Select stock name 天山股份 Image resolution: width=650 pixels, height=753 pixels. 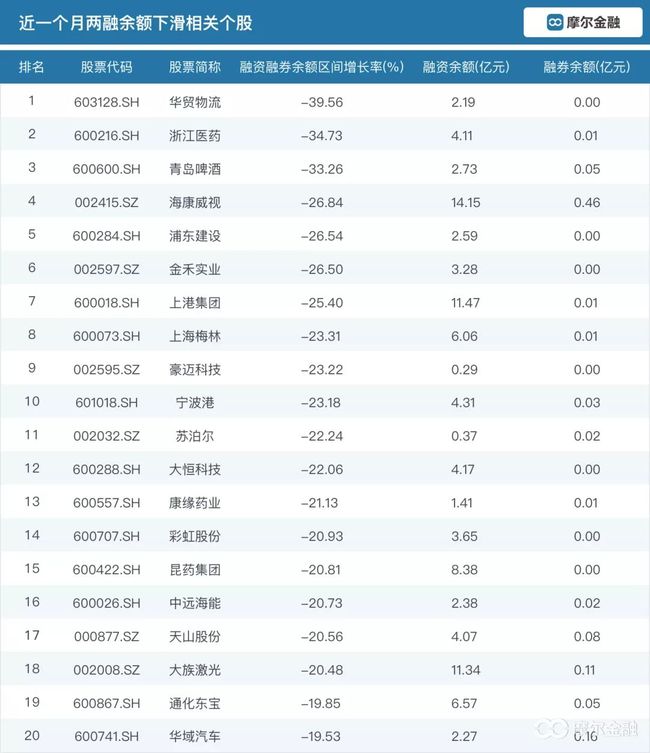195,636
